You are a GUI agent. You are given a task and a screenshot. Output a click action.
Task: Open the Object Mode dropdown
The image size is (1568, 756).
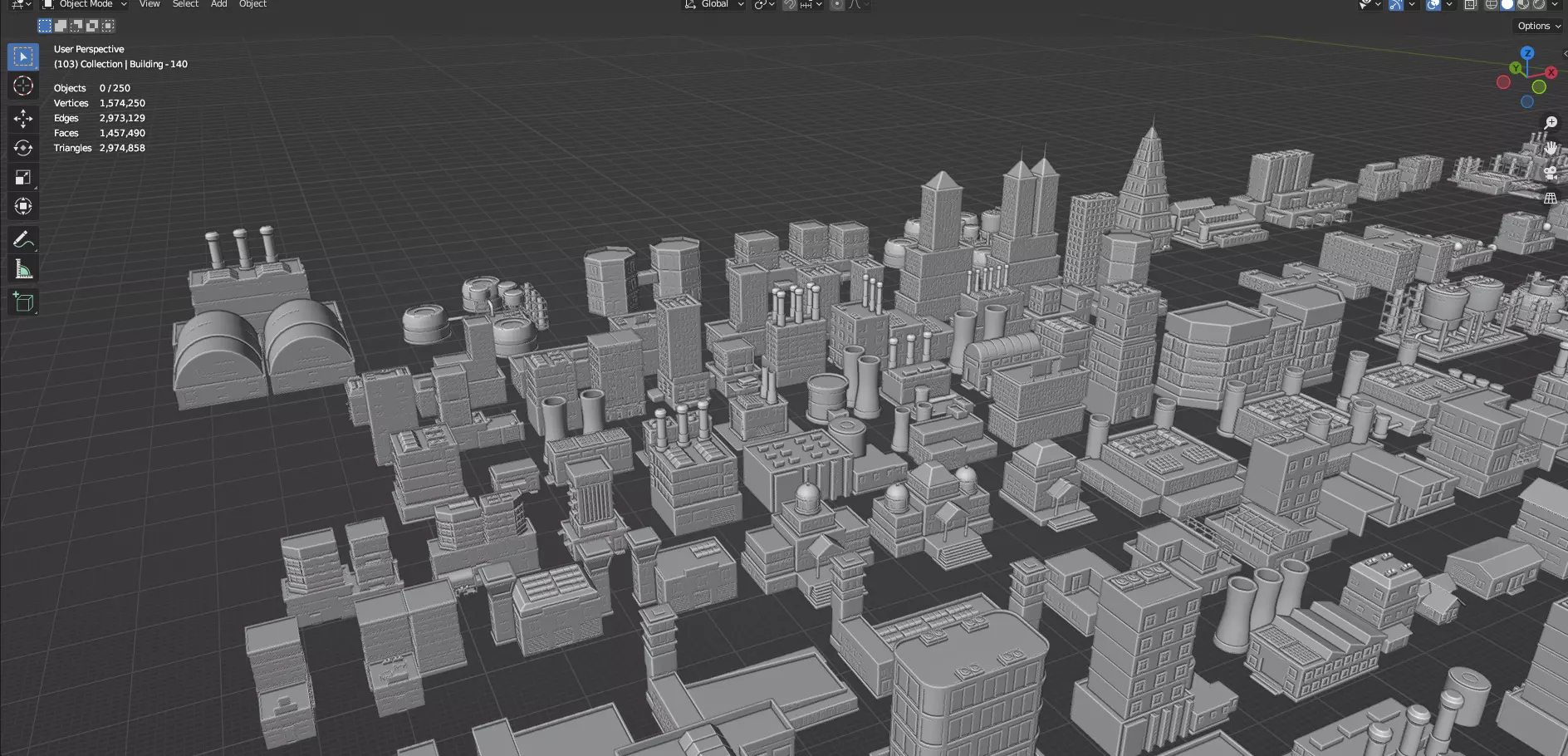click(x=86, y=4)
